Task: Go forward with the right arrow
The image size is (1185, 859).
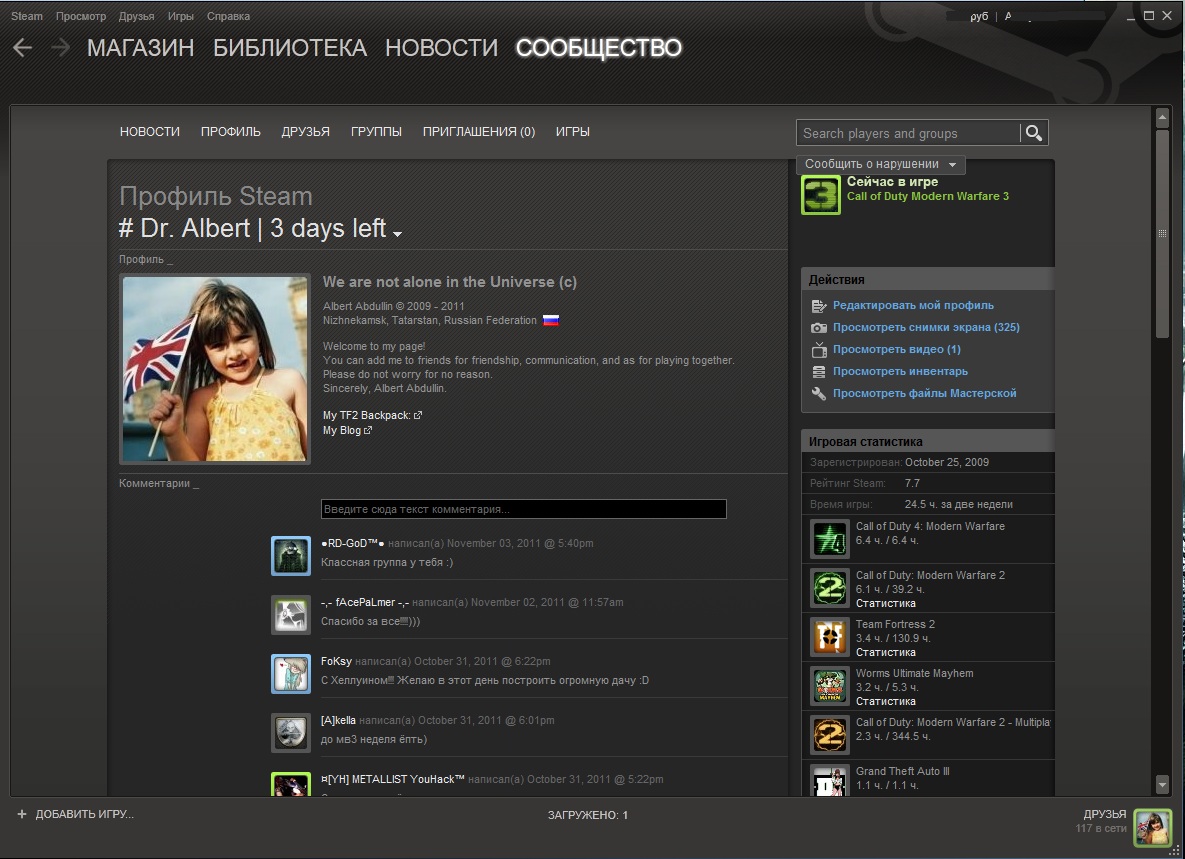Action: [x=60, y=48]
